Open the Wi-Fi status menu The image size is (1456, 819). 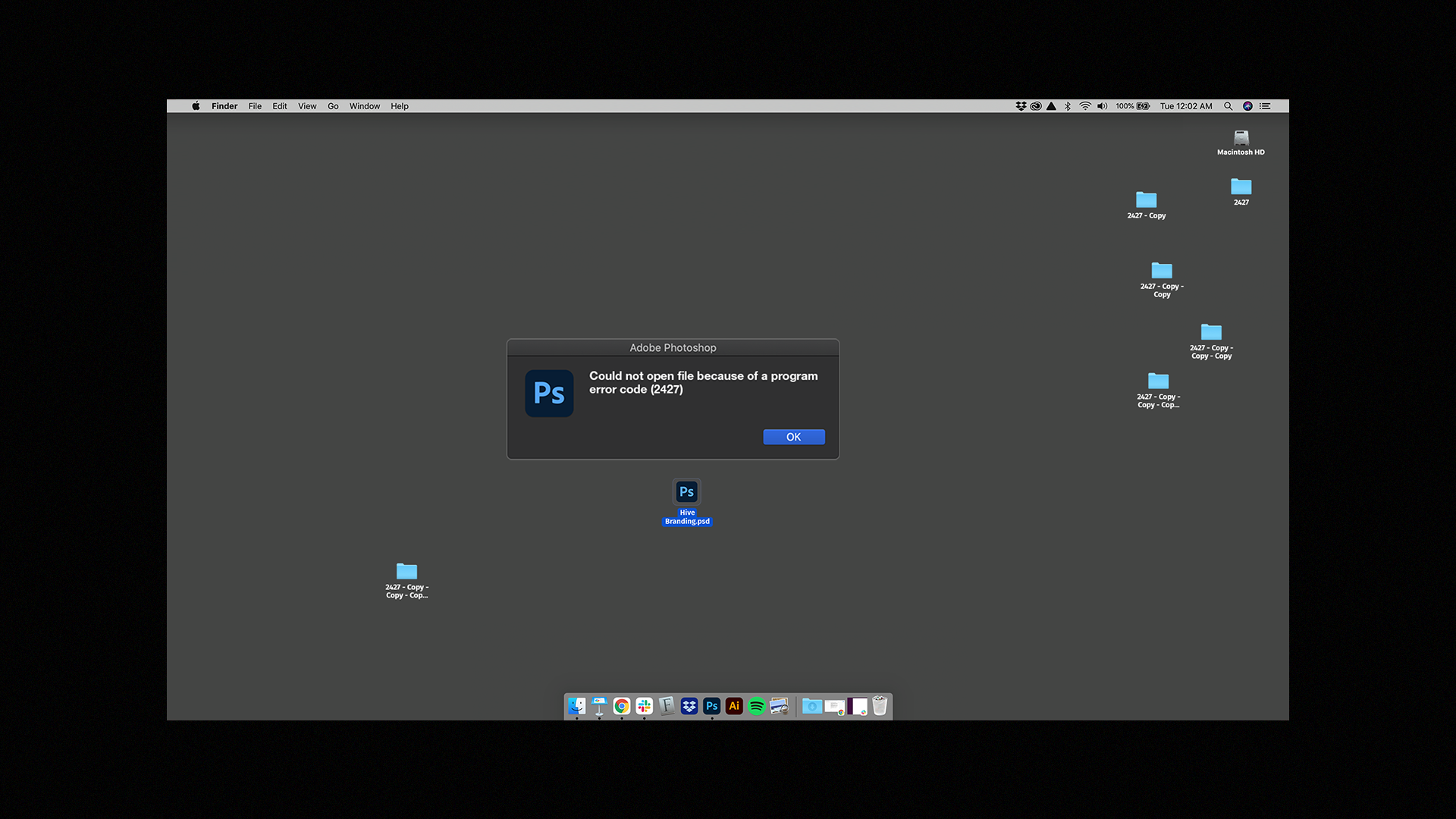pos(1085,106)
